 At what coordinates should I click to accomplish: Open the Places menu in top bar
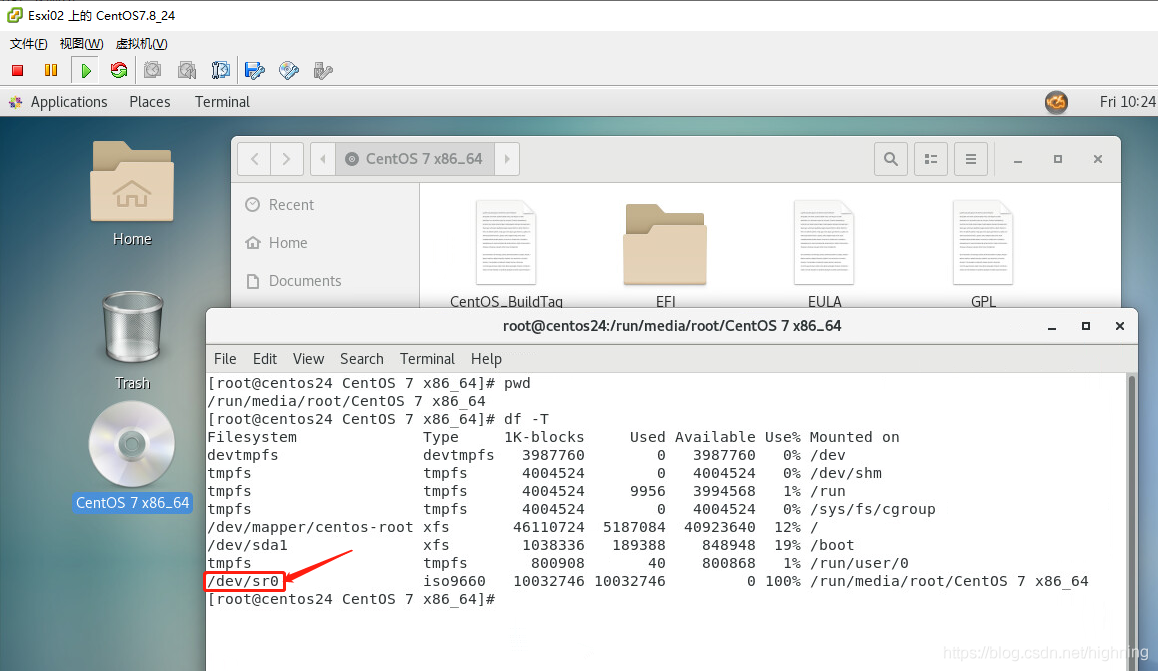(x=150, y=102)
